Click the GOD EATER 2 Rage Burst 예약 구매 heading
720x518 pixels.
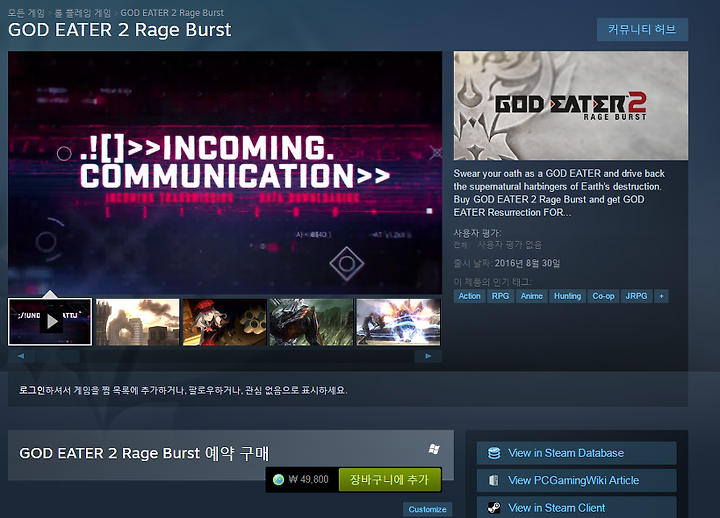pos(144,453)
